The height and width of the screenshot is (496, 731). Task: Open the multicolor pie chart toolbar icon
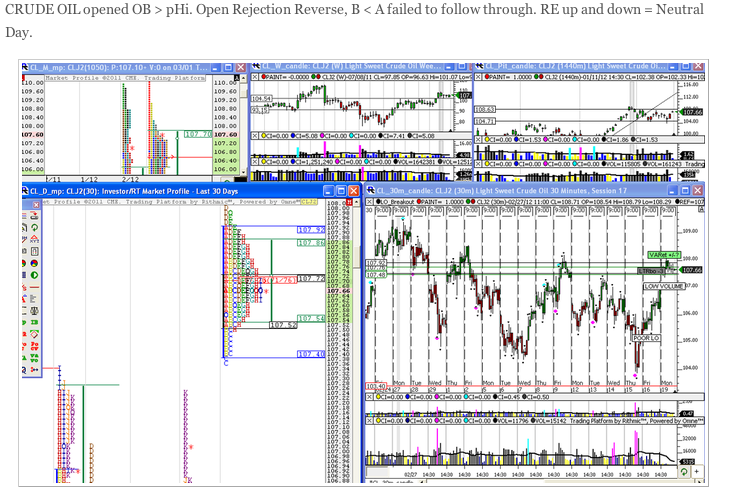(x=34, y=263)
